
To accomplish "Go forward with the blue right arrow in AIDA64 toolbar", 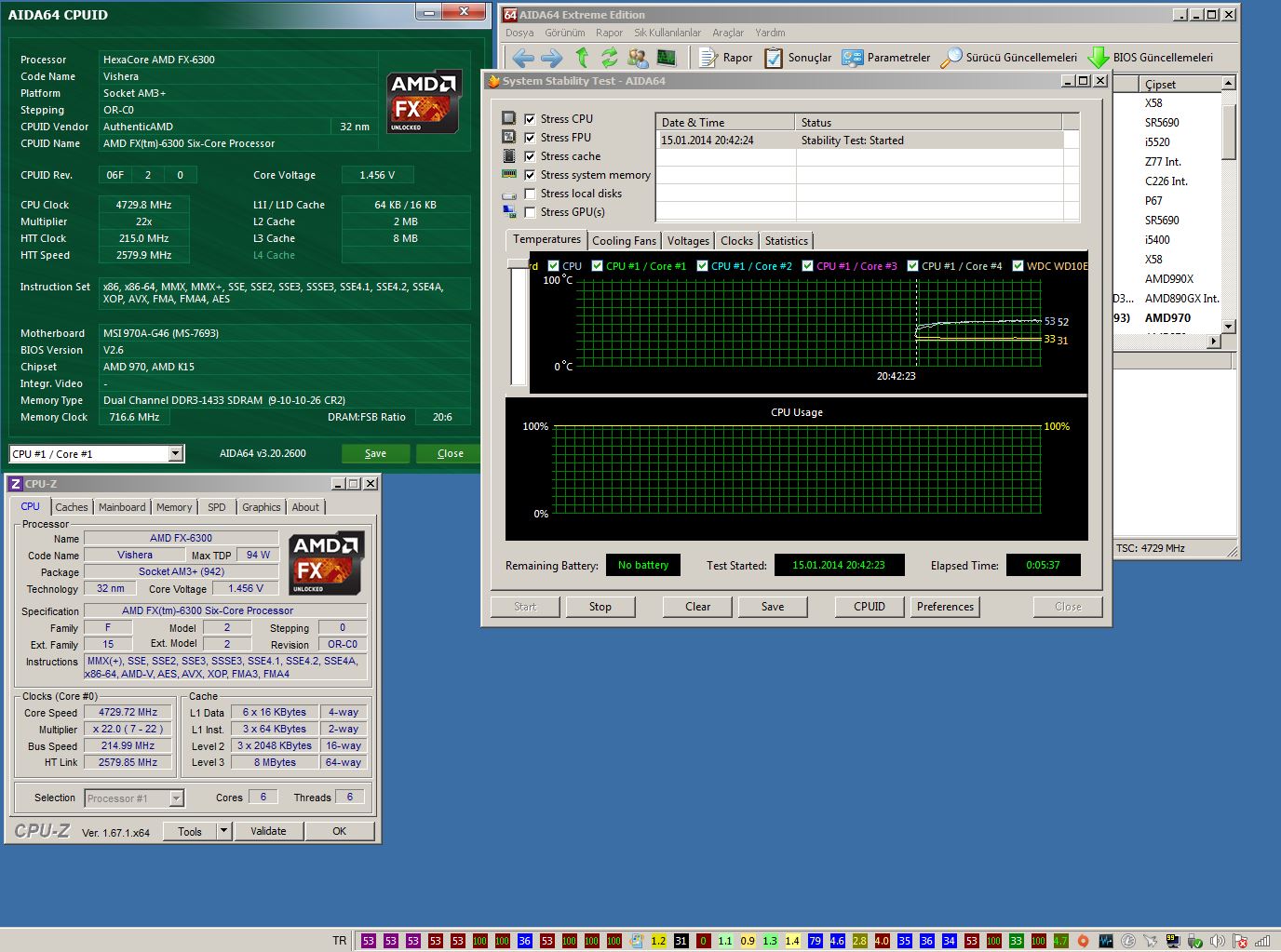I will coord(552,58).
